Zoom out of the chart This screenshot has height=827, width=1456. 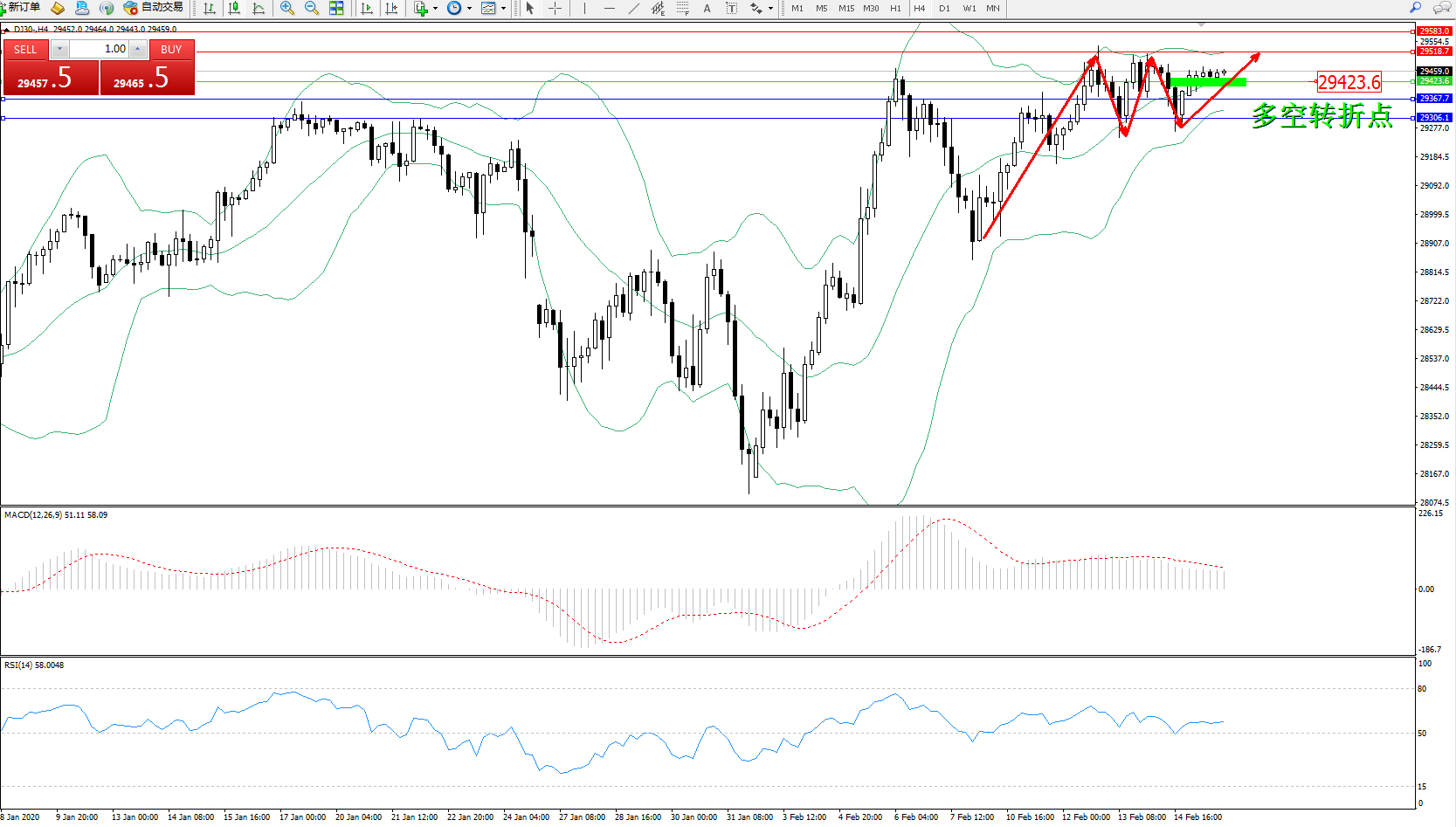click(312, 8)
